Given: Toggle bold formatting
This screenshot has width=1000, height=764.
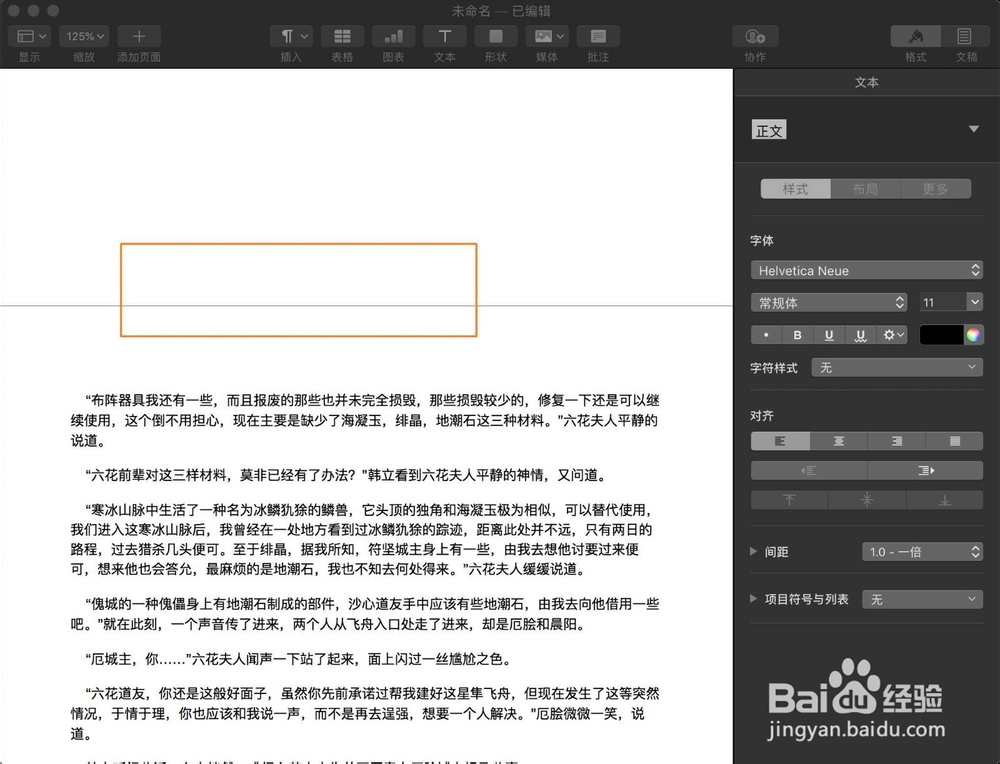Looking at the screenshot, I should 797,335.
